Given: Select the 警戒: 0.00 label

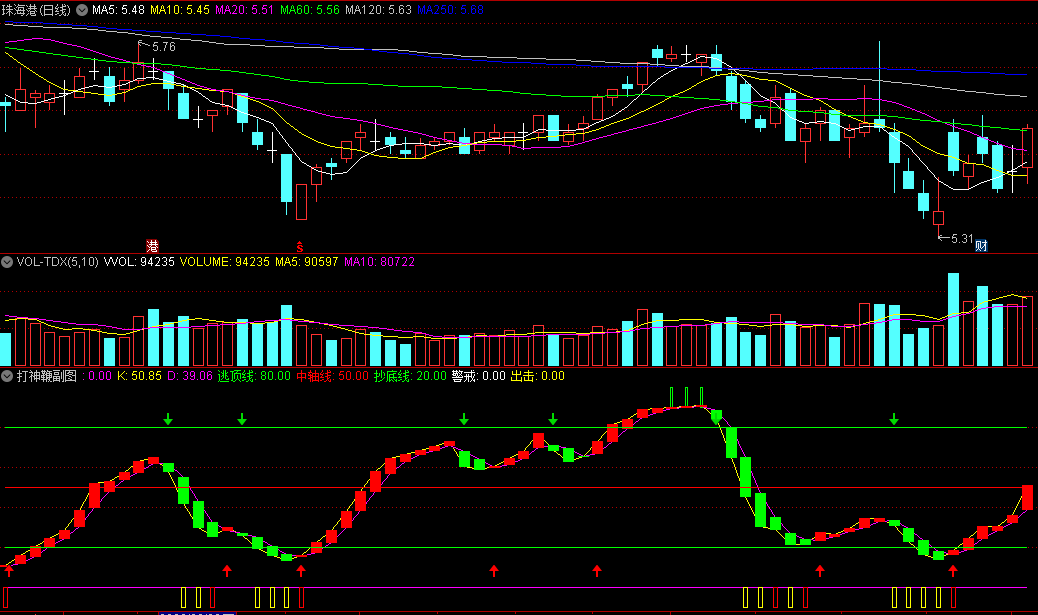Looking at the screenshot, I should [x=479, y=376].
